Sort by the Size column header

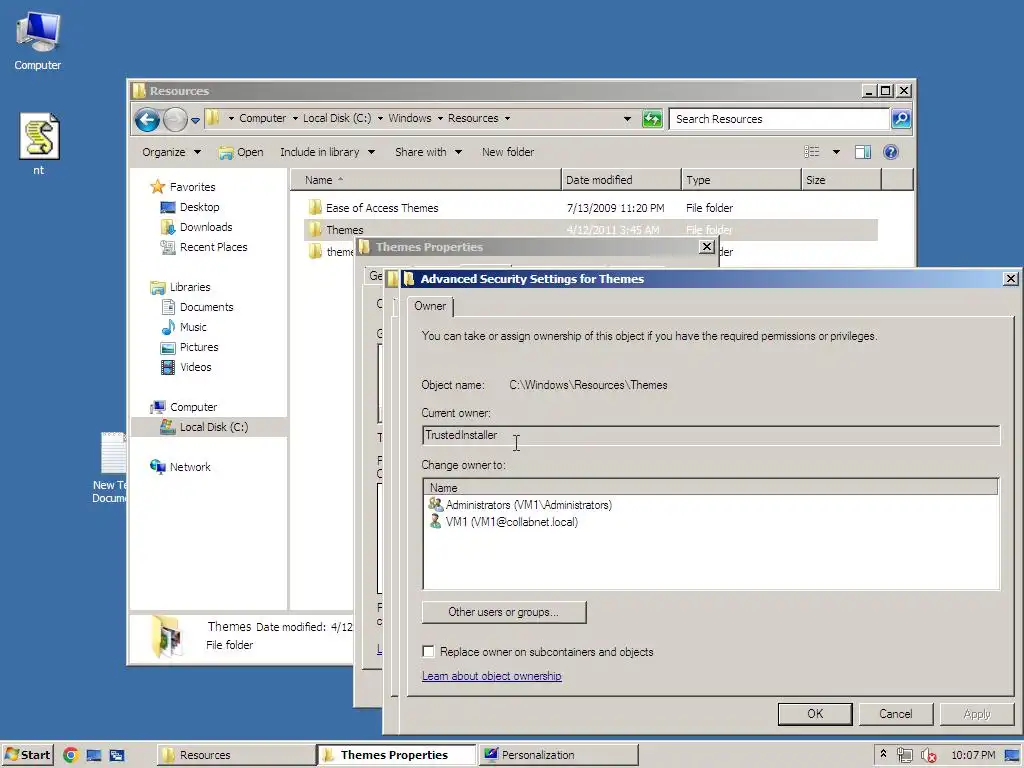841,180
